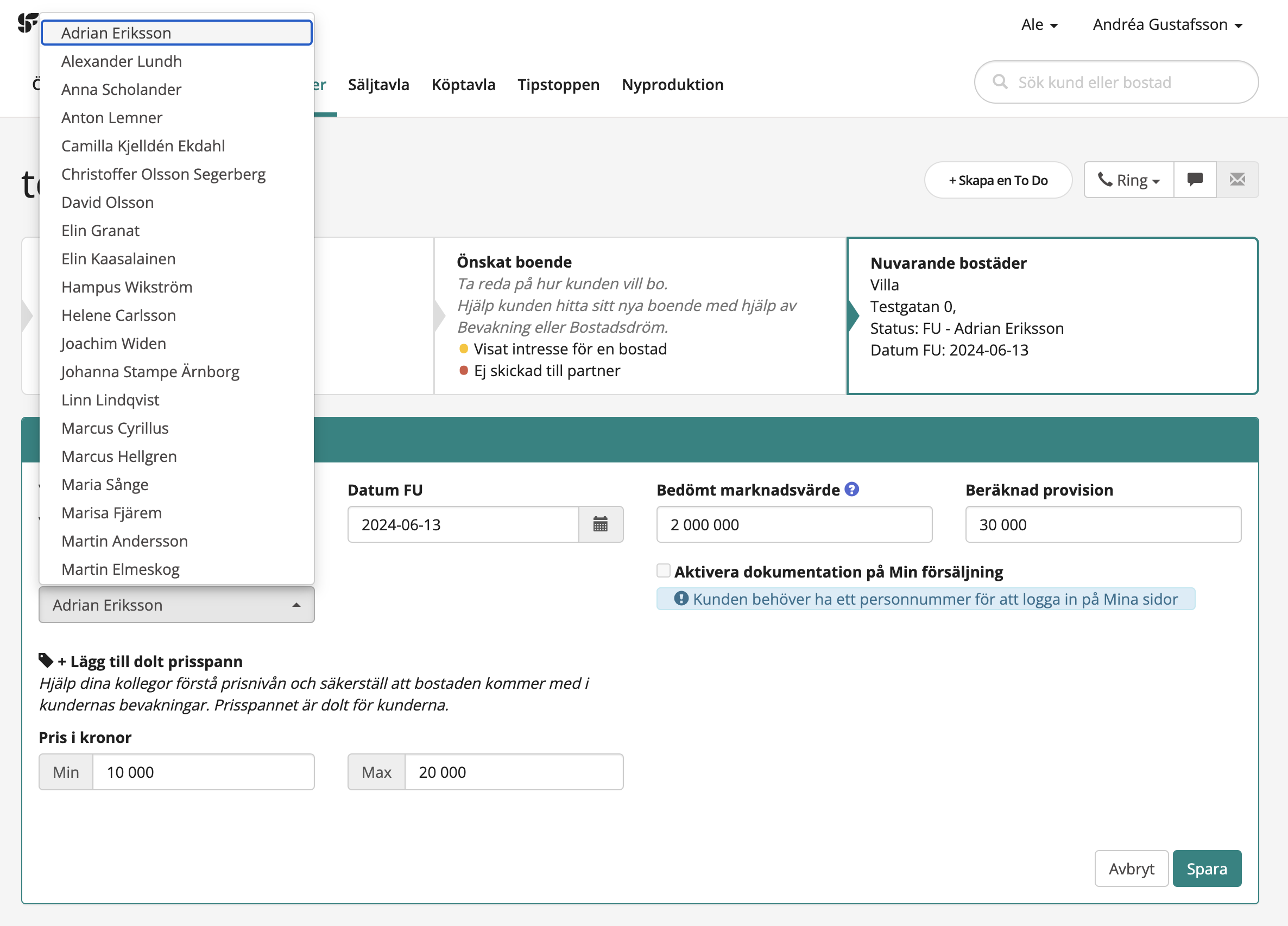The width and height of the screenshot is (1288, 926).
Task: Open the calendar picker for Datum FU
Action: (x=600, y=524)
